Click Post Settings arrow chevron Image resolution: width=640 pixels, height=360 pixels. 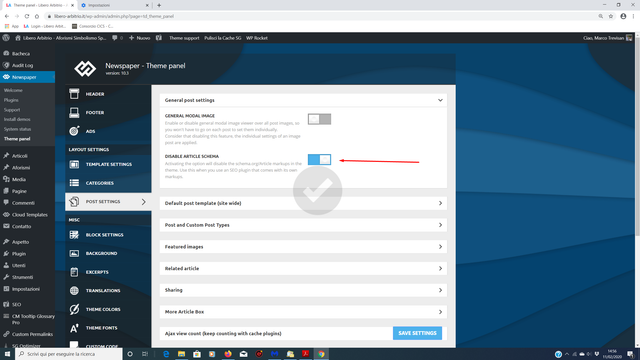(144, 202)
